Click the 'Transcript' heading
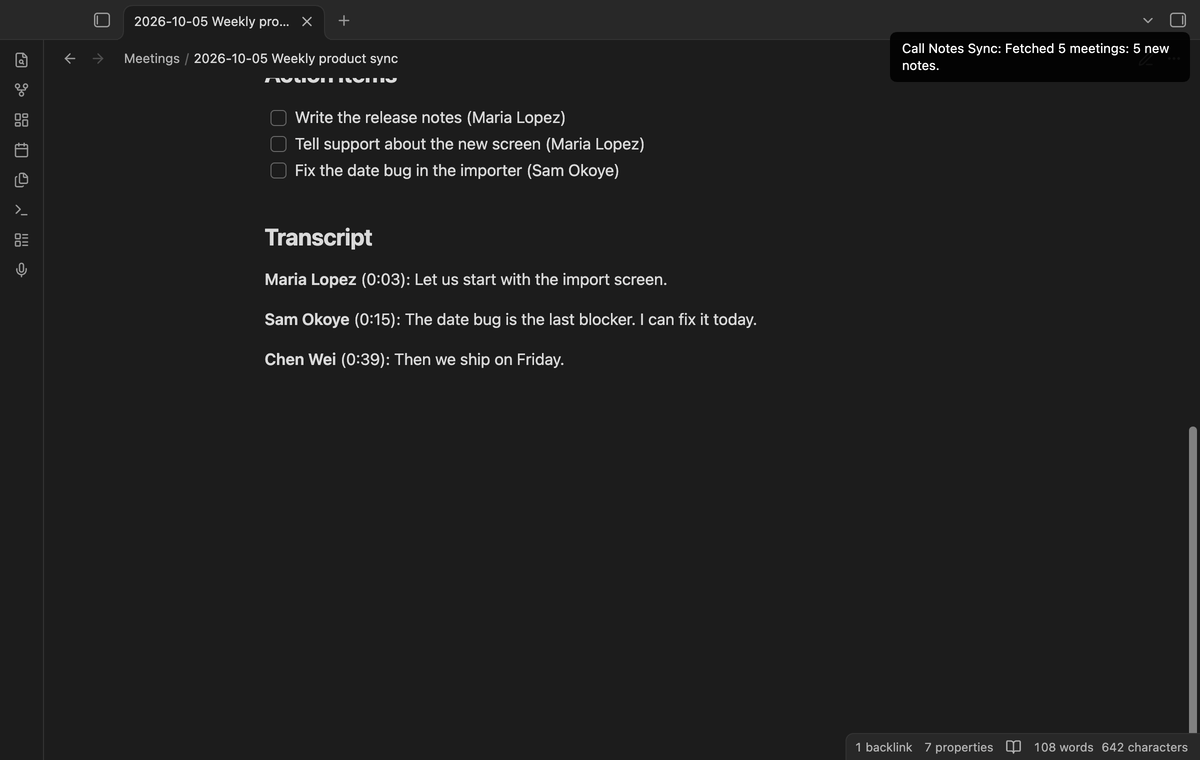 pyautogui.click(x=318, y=237)
